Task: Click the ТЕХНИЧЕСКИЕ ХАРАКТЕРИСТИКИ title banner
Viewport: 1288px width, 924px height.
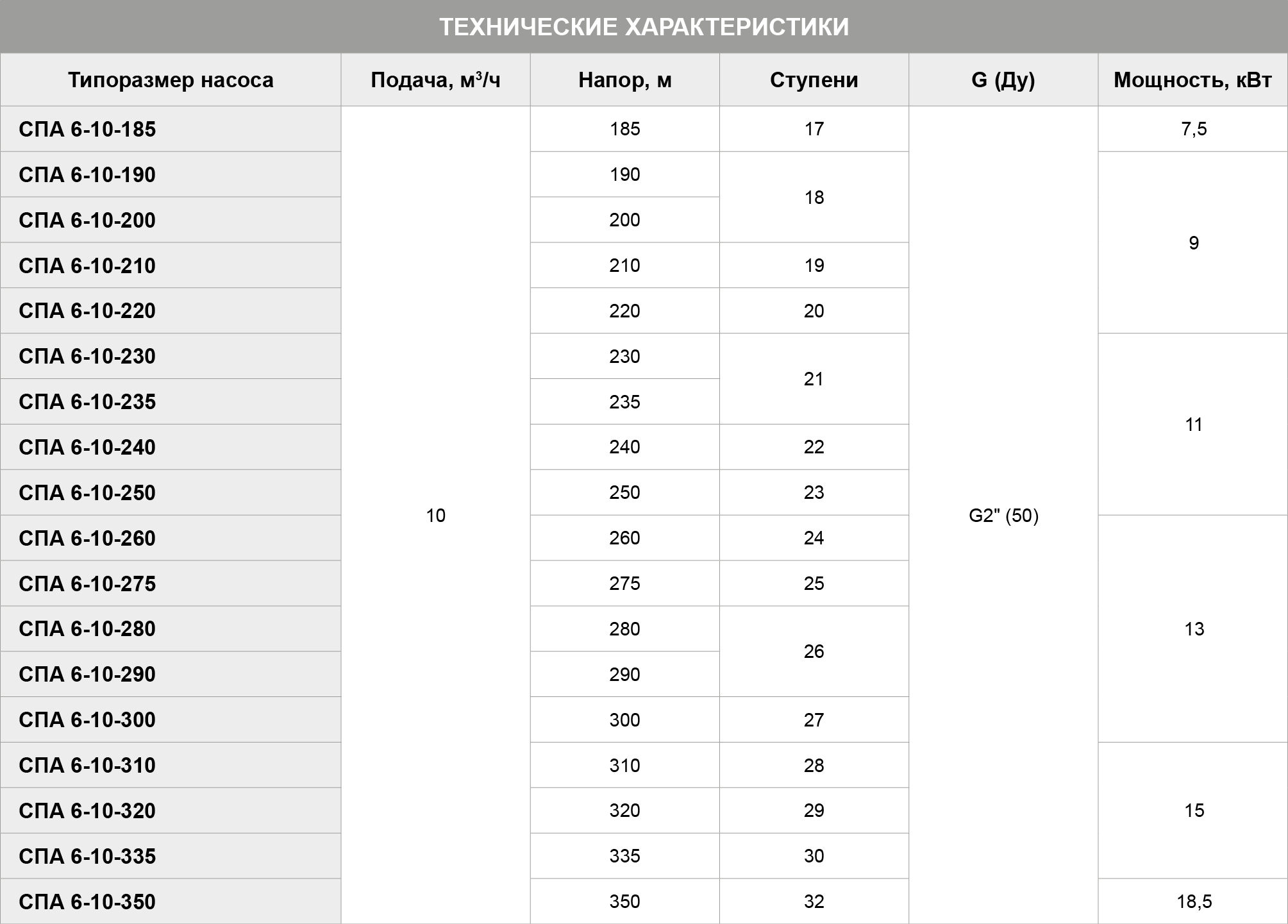Action: tap(644, 26)
